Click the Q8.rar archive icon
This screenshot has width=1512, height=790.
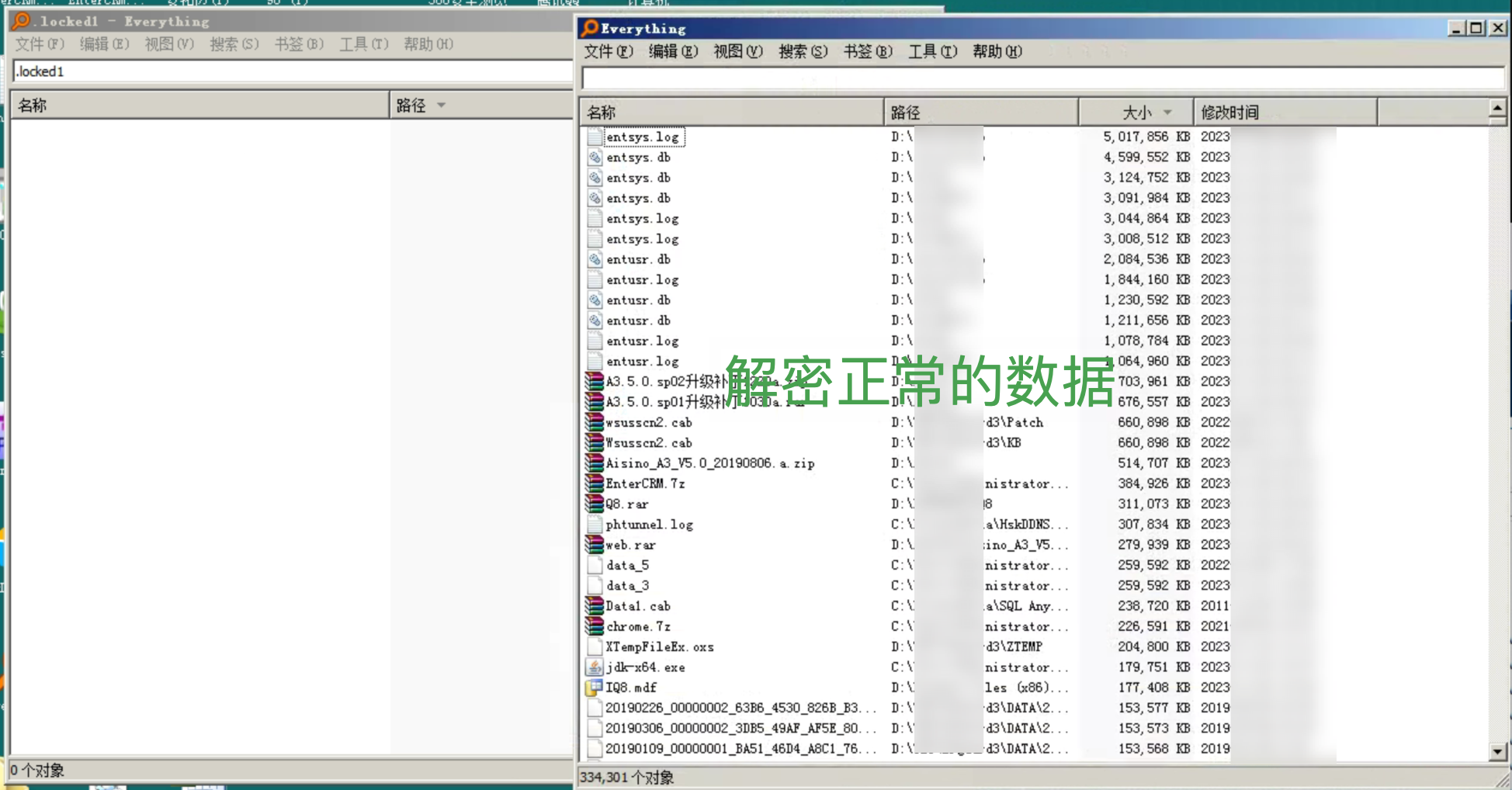(595, 504)
